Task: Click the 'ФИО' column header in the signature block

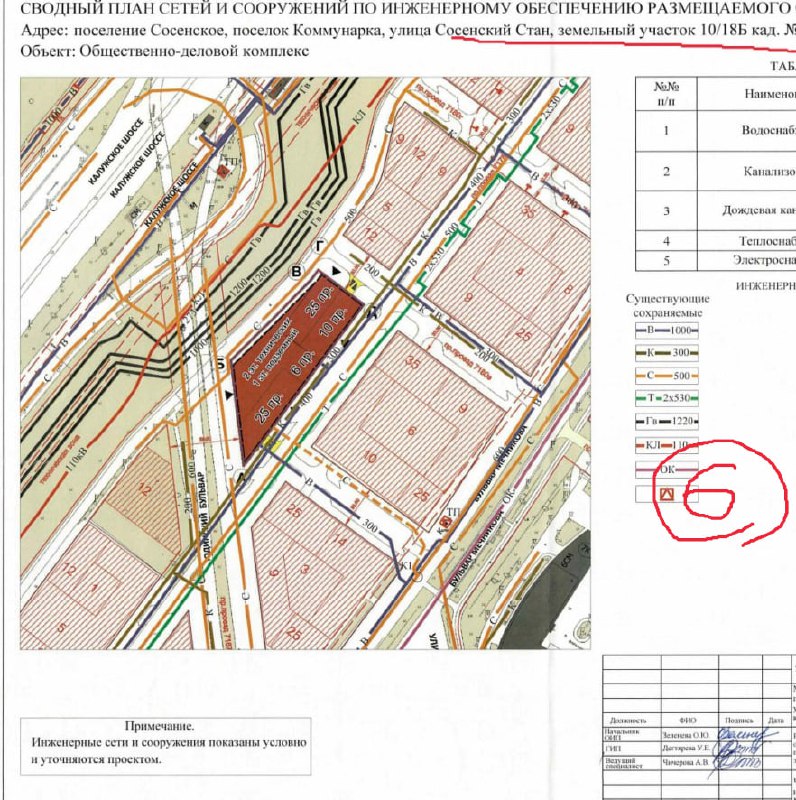Action: coord(688,720)
